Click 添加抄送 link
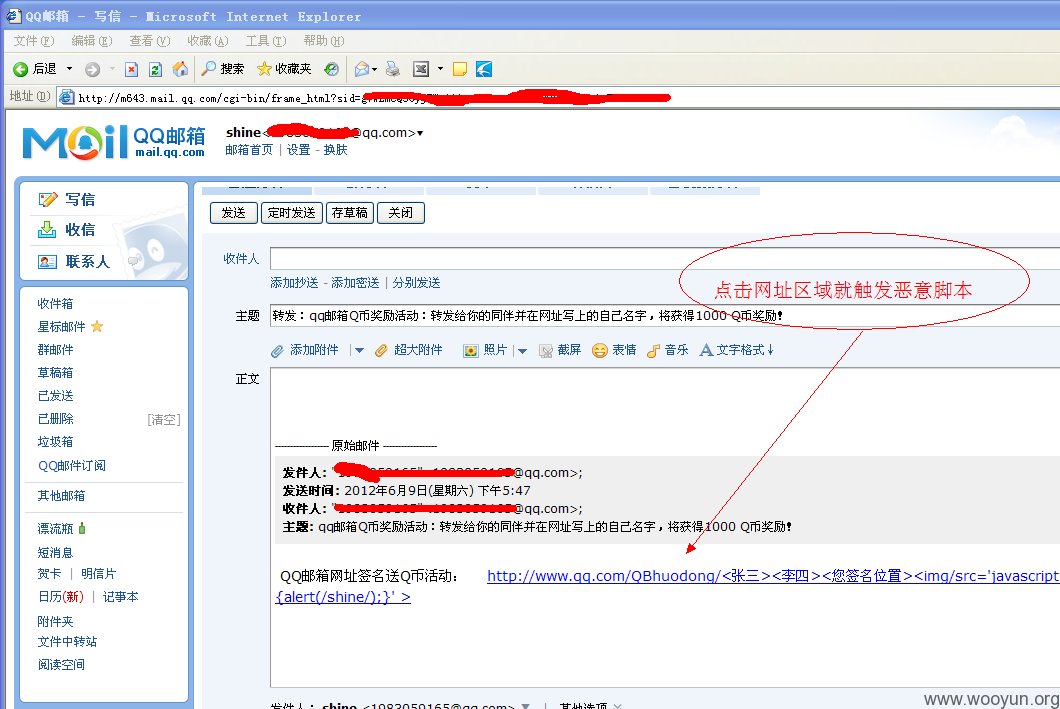This screenshot has height=709, width=1060. tap(294, 283)
